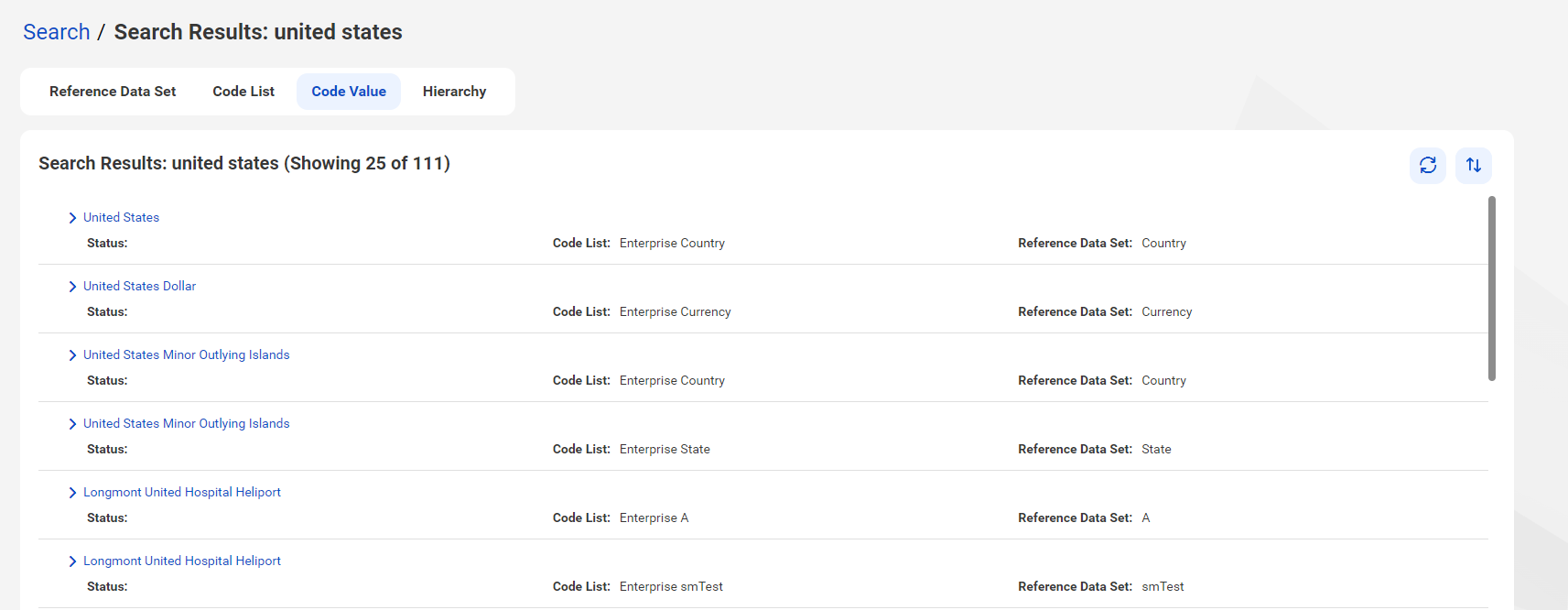Viewport: 1568px width, 610px height.
Task: Click the State reference data set value
Action: (x=1156, y=449)
